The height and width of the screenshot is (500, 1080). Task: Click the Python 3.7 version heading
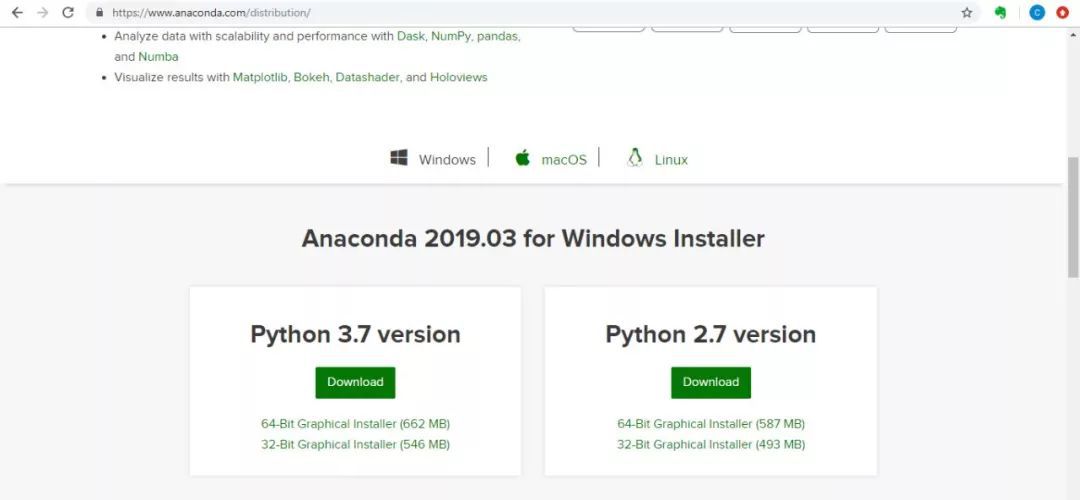click(355, 334)
